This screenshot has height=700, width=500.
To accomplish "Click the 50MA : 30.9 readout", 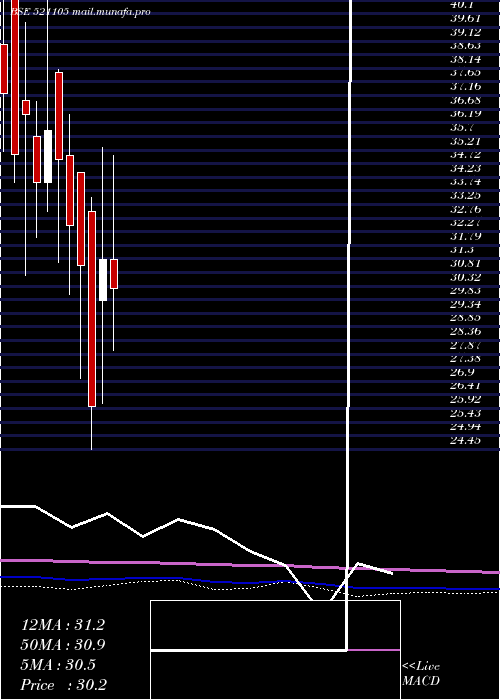I will pyautogui.click(x=62, y=645).
